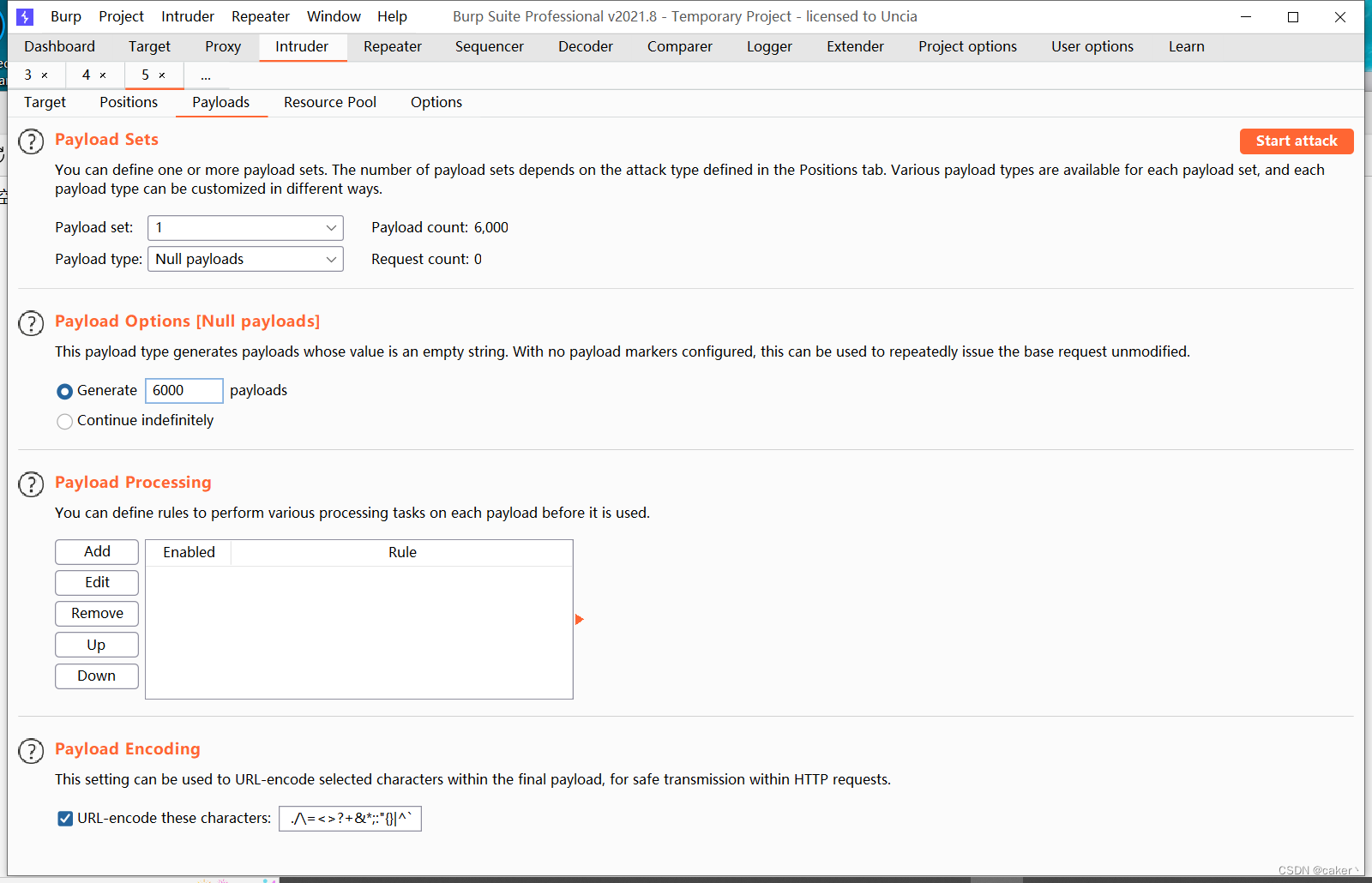The image size is (1372, 883).
Task: Open the Help menu
Action: point(392,16)
